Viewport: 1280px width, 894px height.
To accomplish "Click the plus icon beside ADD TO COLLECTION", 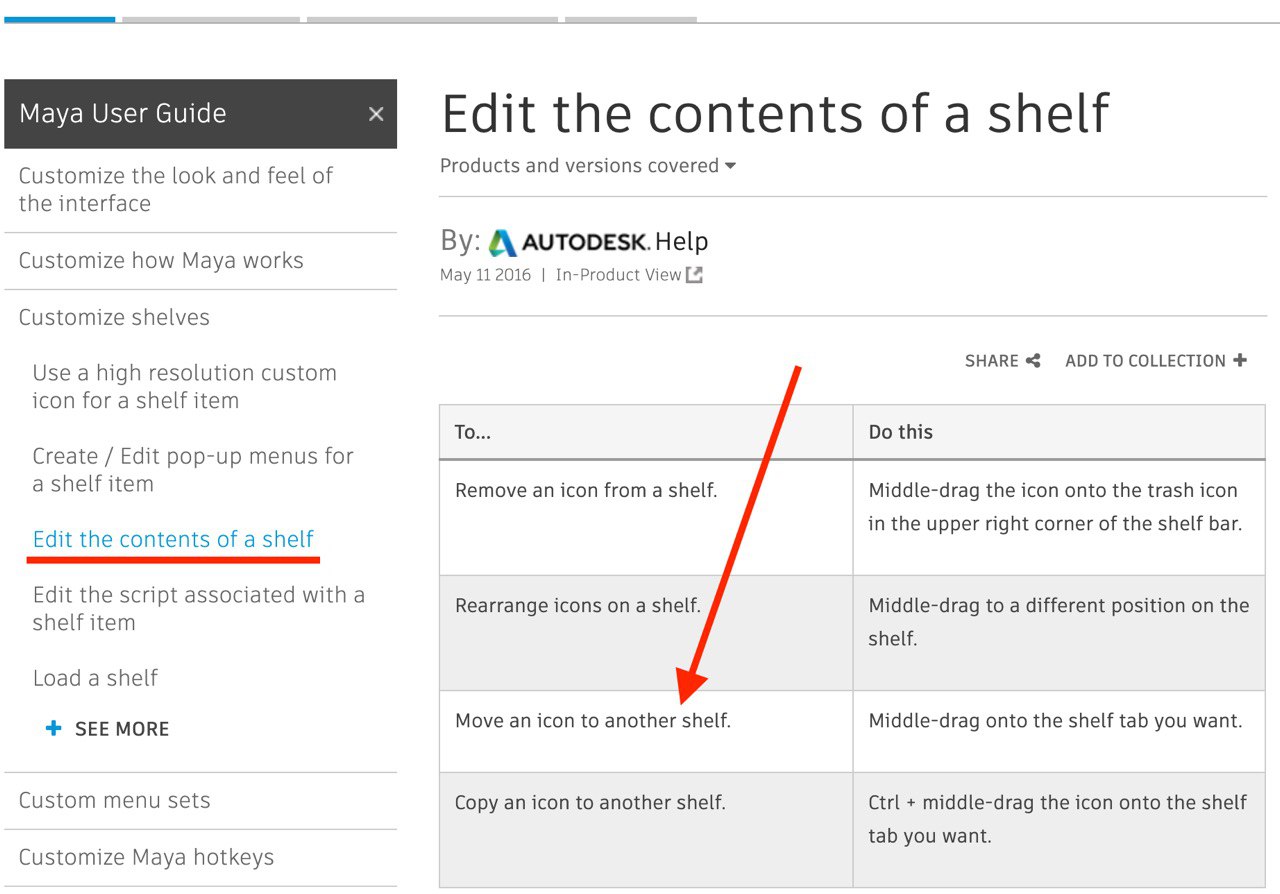I will (1240, 361).
